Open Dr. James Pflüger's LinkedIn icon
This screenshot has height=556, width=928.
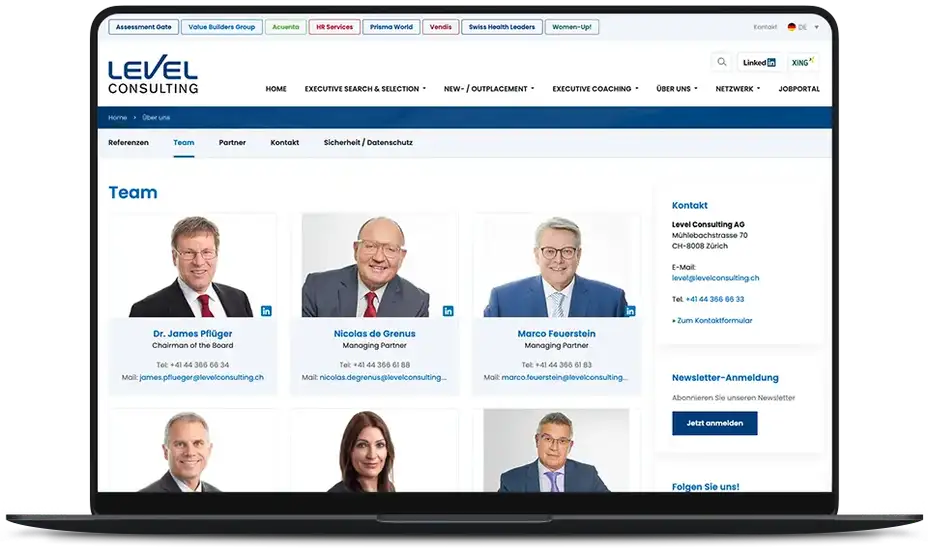[266, 311]
